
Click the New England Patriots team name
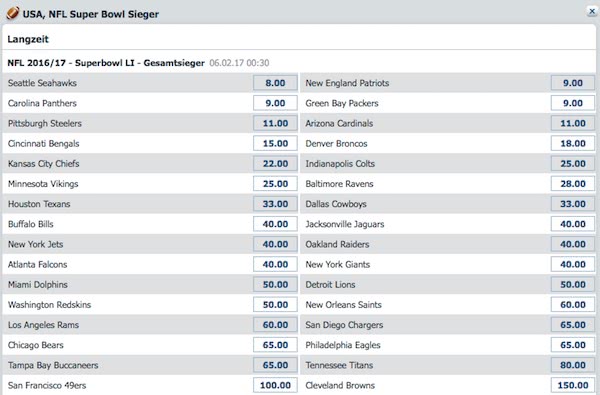coord(347,83)
